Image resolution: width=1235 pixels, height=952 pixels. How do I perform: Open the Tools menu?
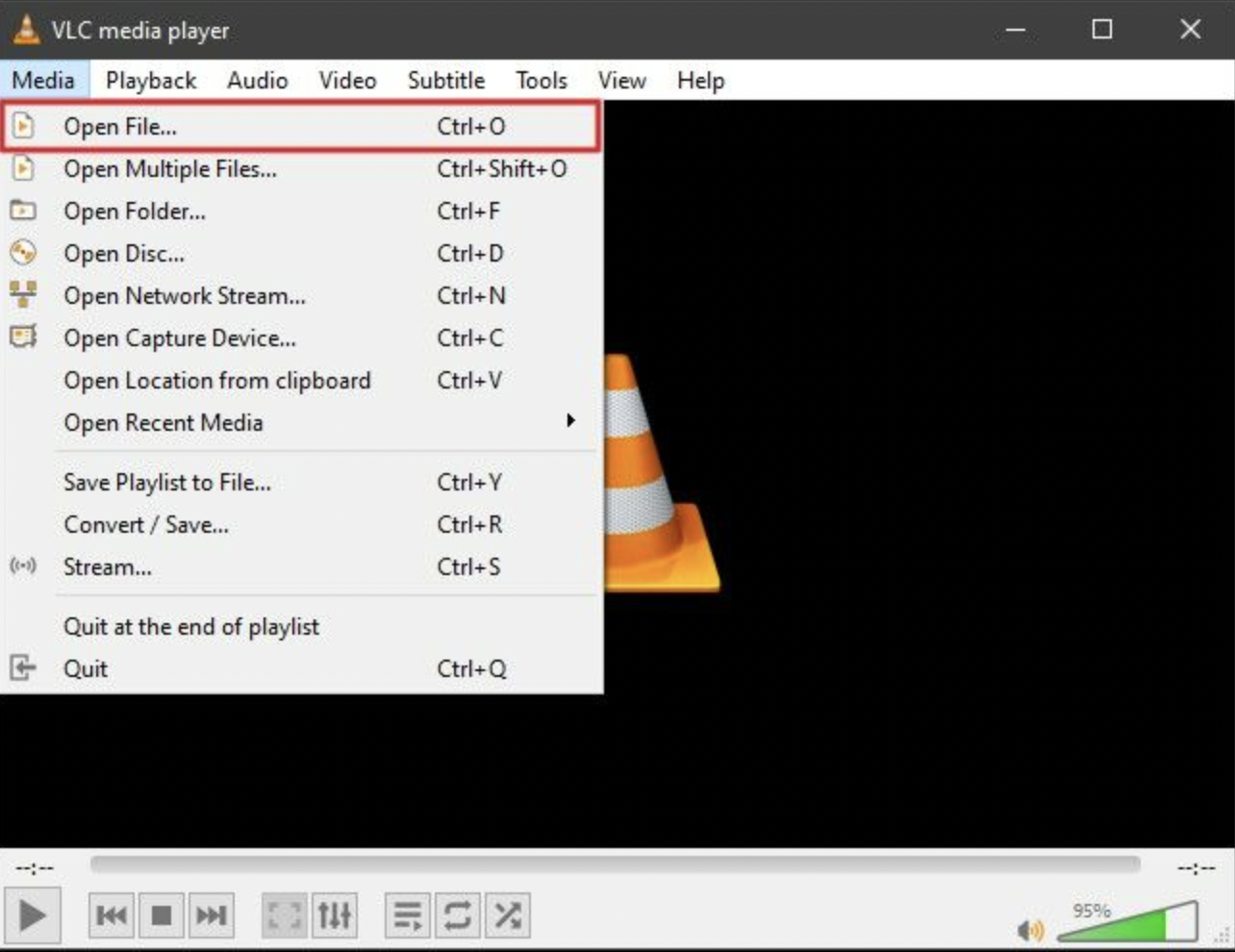point(542,80)
